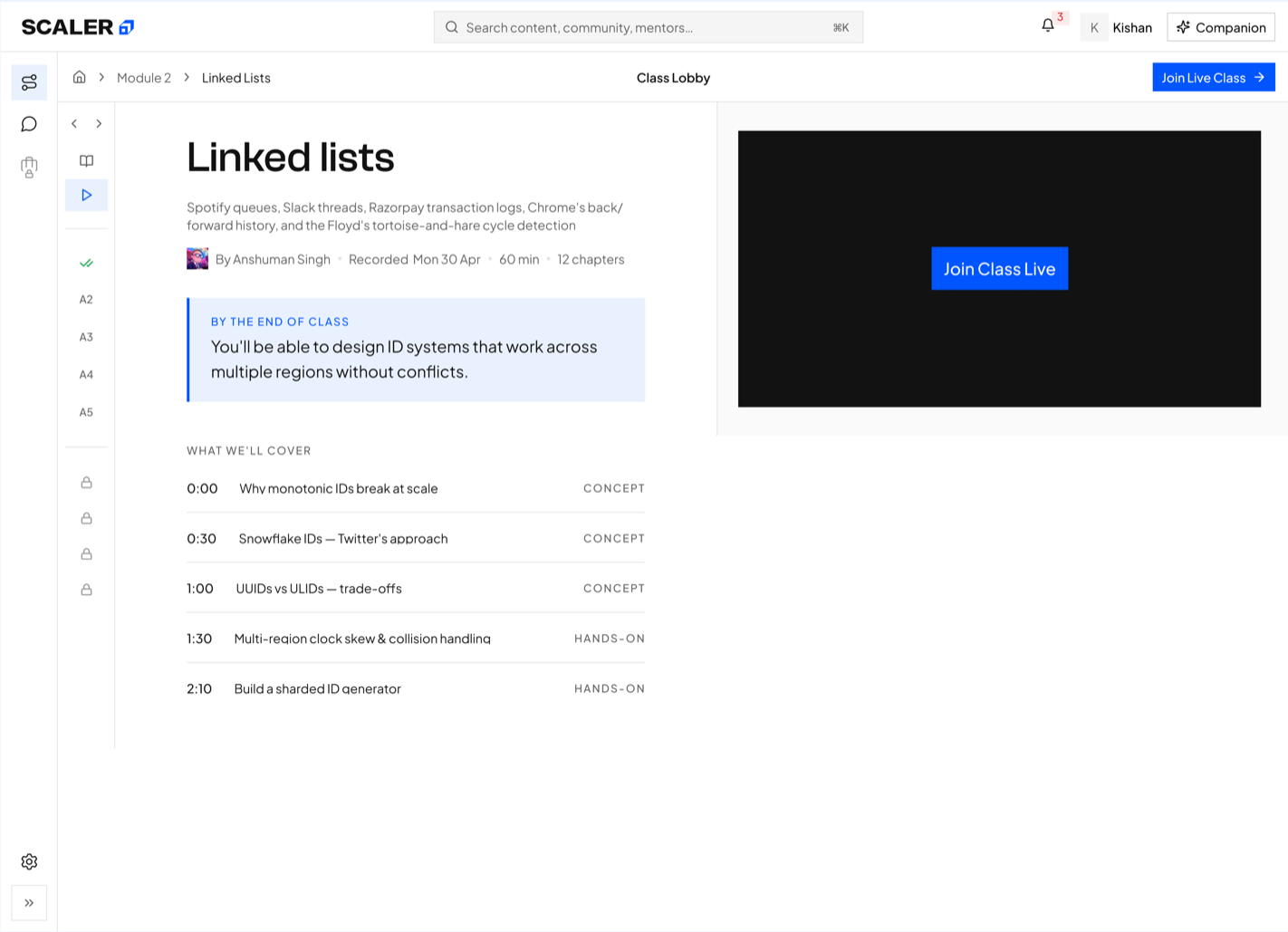Open settings gear in left sidebar
Viewport: 1288px width, 932px height.
pos(29,861)
